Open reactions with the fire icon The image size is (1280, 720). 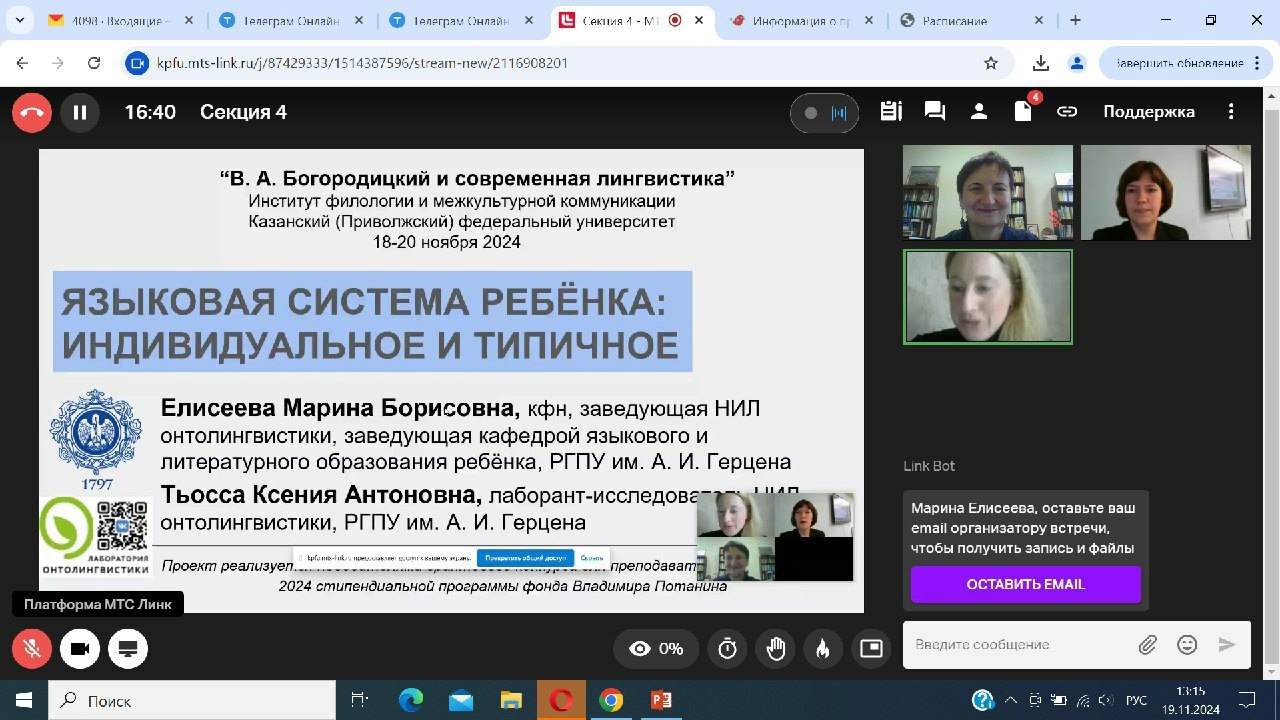(823, 648)
